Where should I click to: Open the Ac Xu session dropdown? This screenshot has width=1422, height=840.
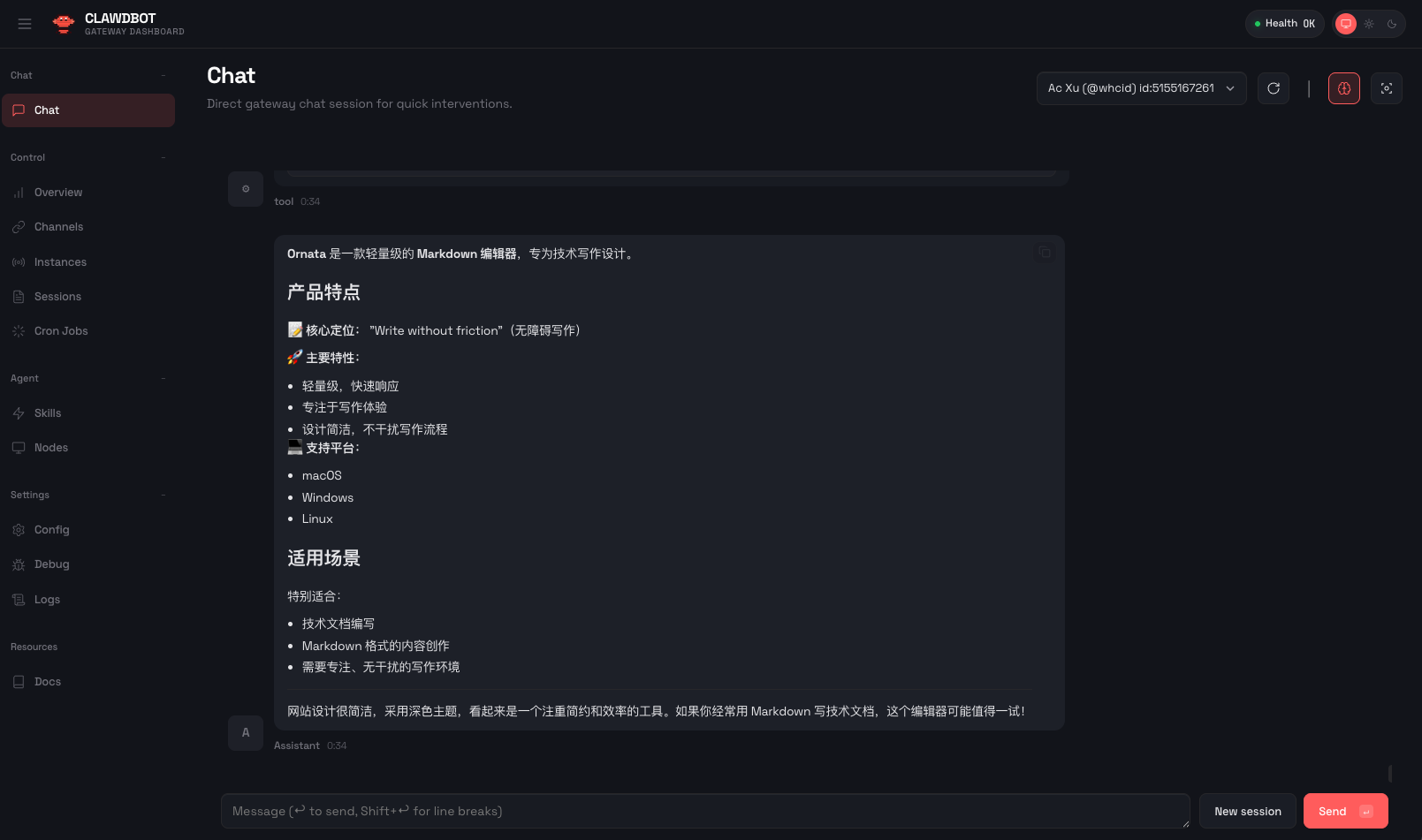(1141, 88)
